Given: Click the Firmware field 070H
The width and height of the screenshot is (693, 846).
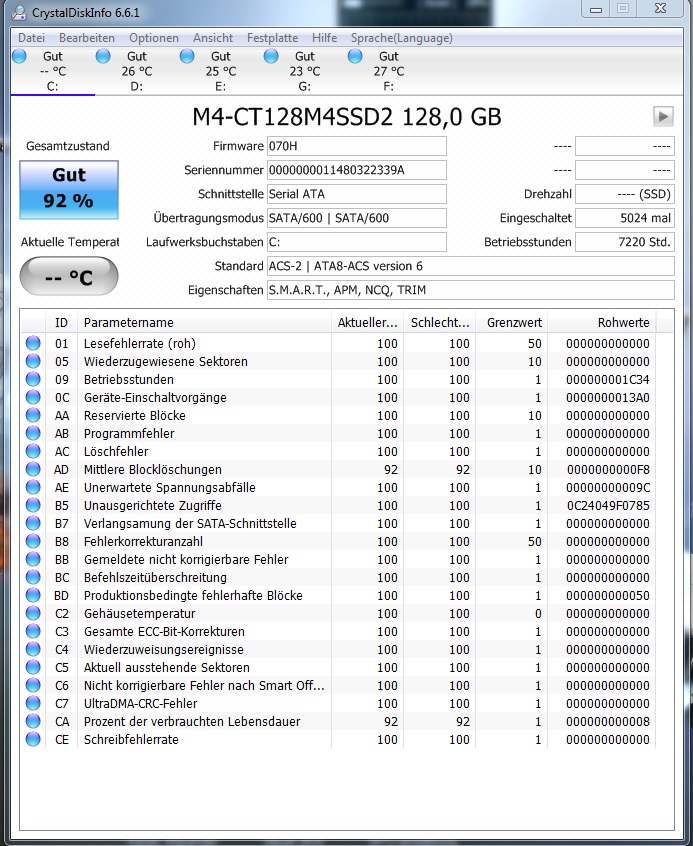Looking at the screenshot, I should tap(357, 146).
